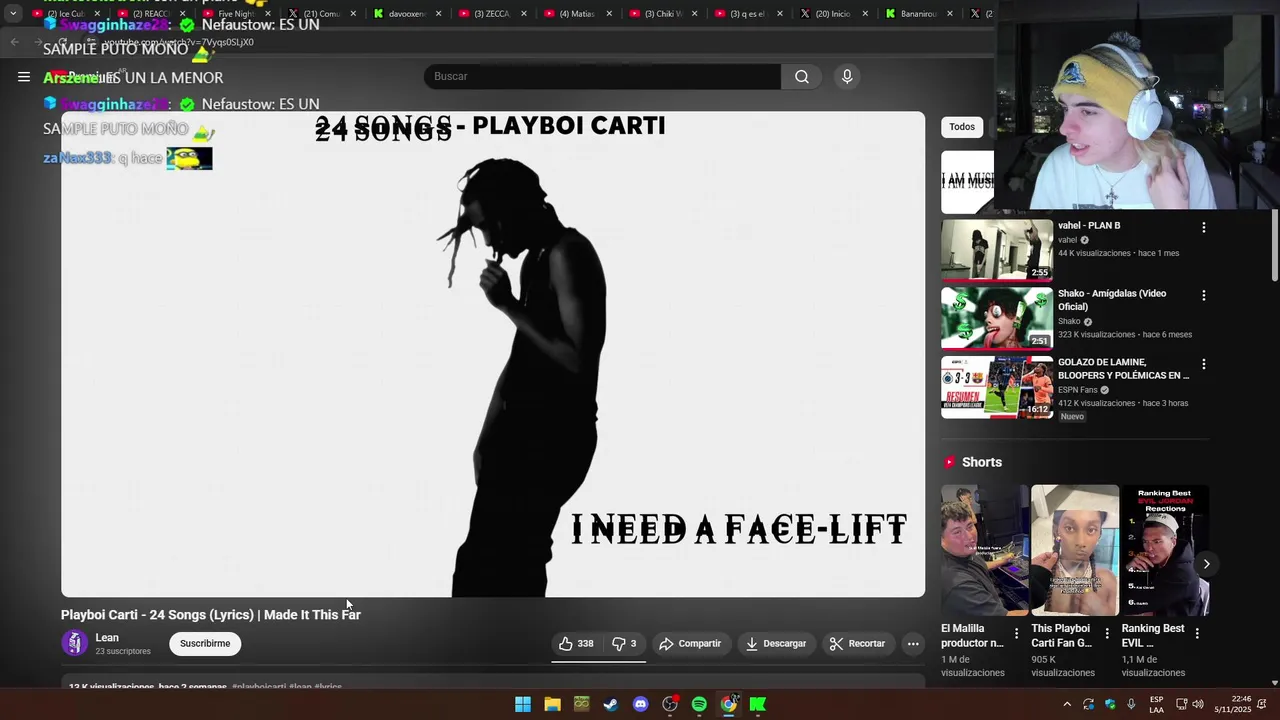Open options for This Playboi Carti short
The image size is (1280, 720).
coord(1107,633)
